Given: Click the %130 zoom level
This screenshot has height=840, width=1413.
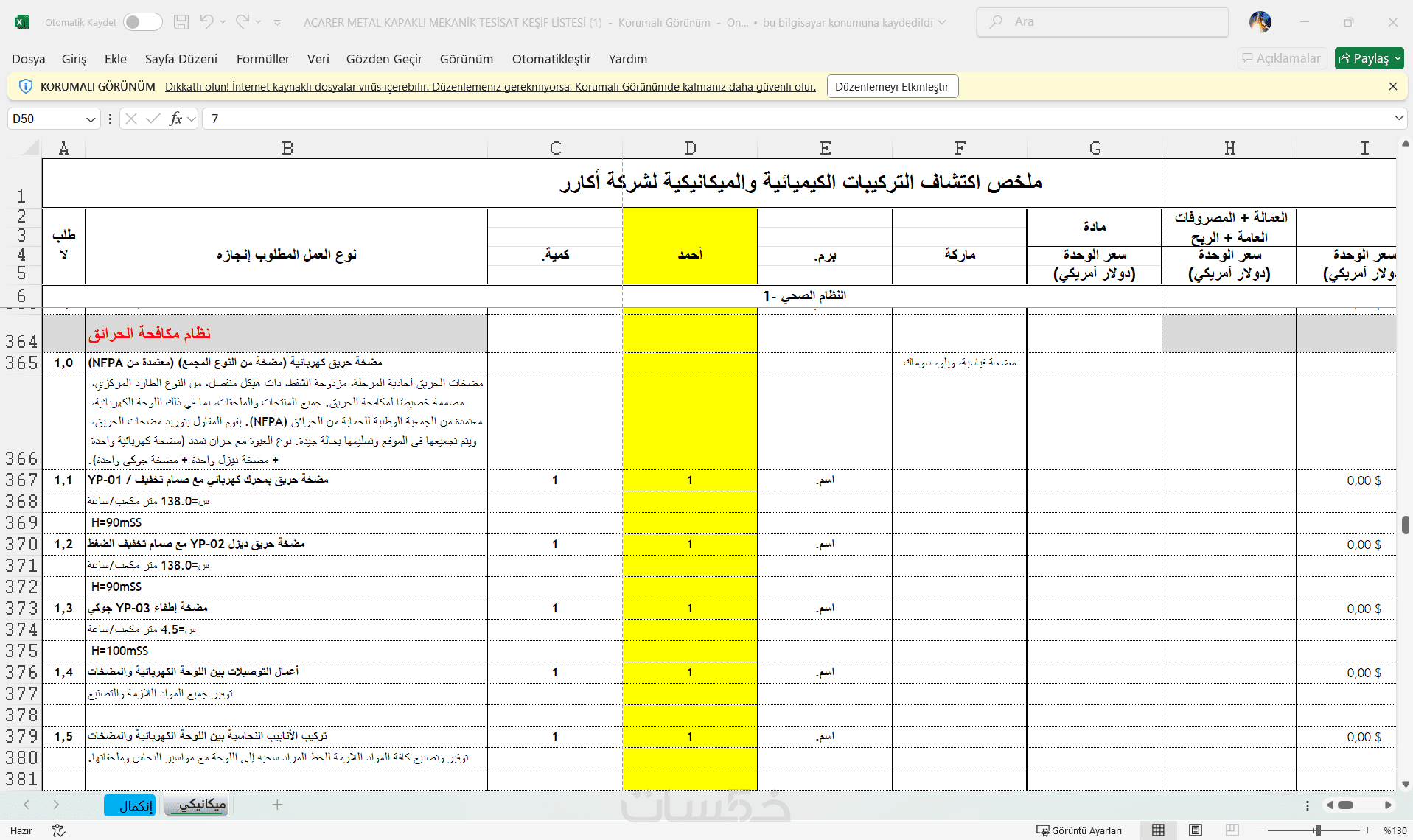Looking at the screenshot, I should click(1395, 830).
